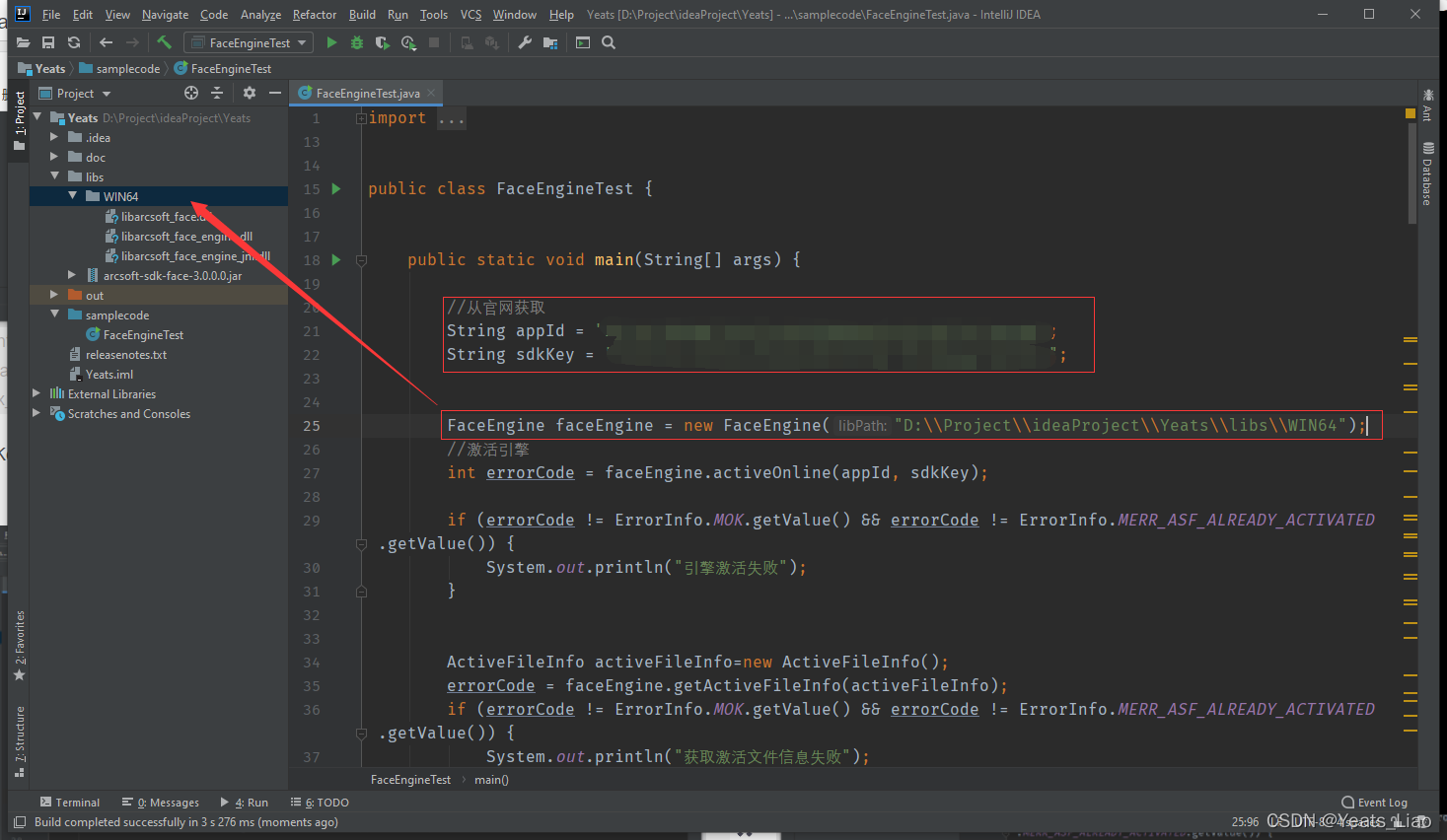This screenshot has height=840, width=1447.
Task: Toggle the 2: Favorites tool window button
Action: (20, 646)
